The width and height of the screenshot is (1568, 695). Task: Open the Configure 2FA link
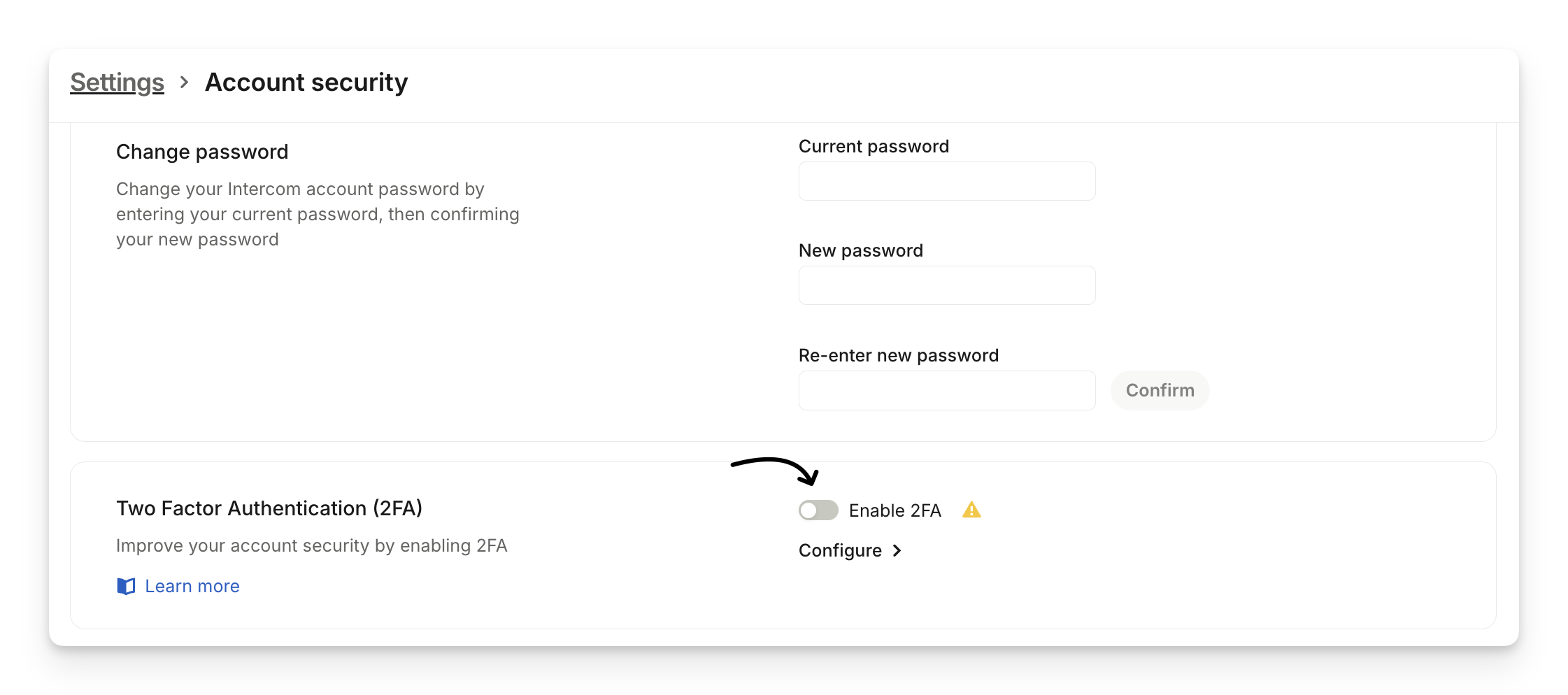(x=840, y=551)
